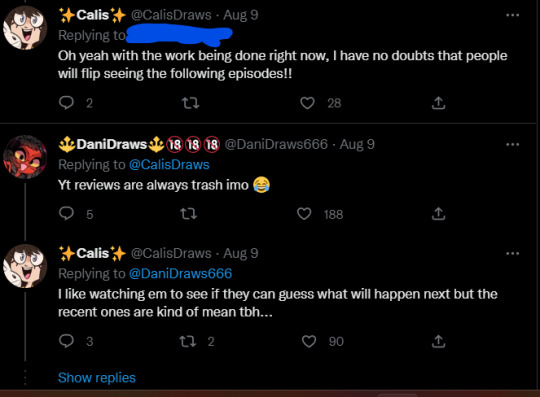Share Calis's tweet about following episodes
The image size is (540, 397).
pyautogui.click(x=438, y=103)
